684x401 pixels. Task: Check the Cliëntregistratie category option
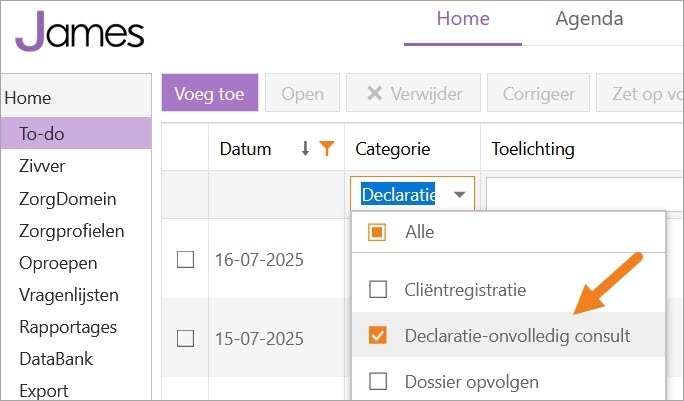[378, 290]
